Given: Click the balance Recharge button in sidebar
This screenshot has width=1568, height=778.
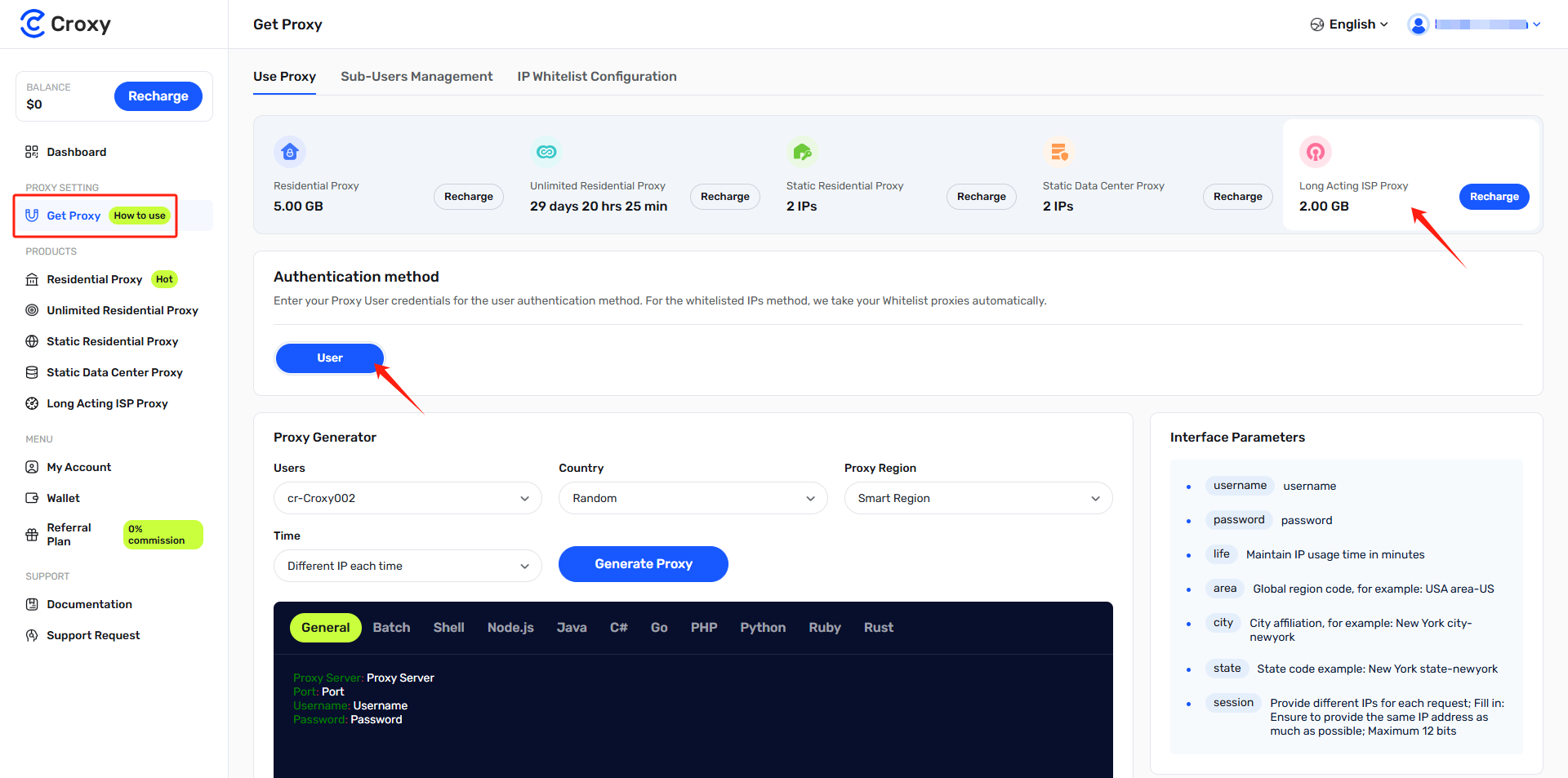Looking at the screenshot, I should click(x=158, y=96).
